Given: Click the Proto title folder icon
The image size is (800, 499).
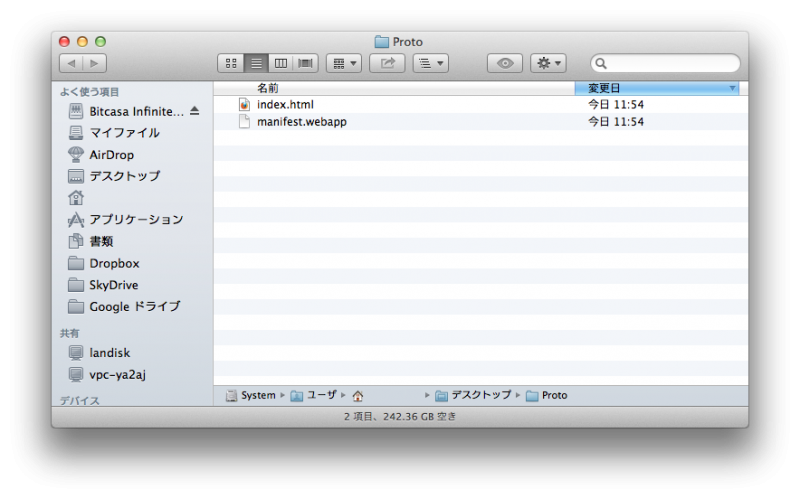Looking at the screenshot, I should [x=381, y=42].
